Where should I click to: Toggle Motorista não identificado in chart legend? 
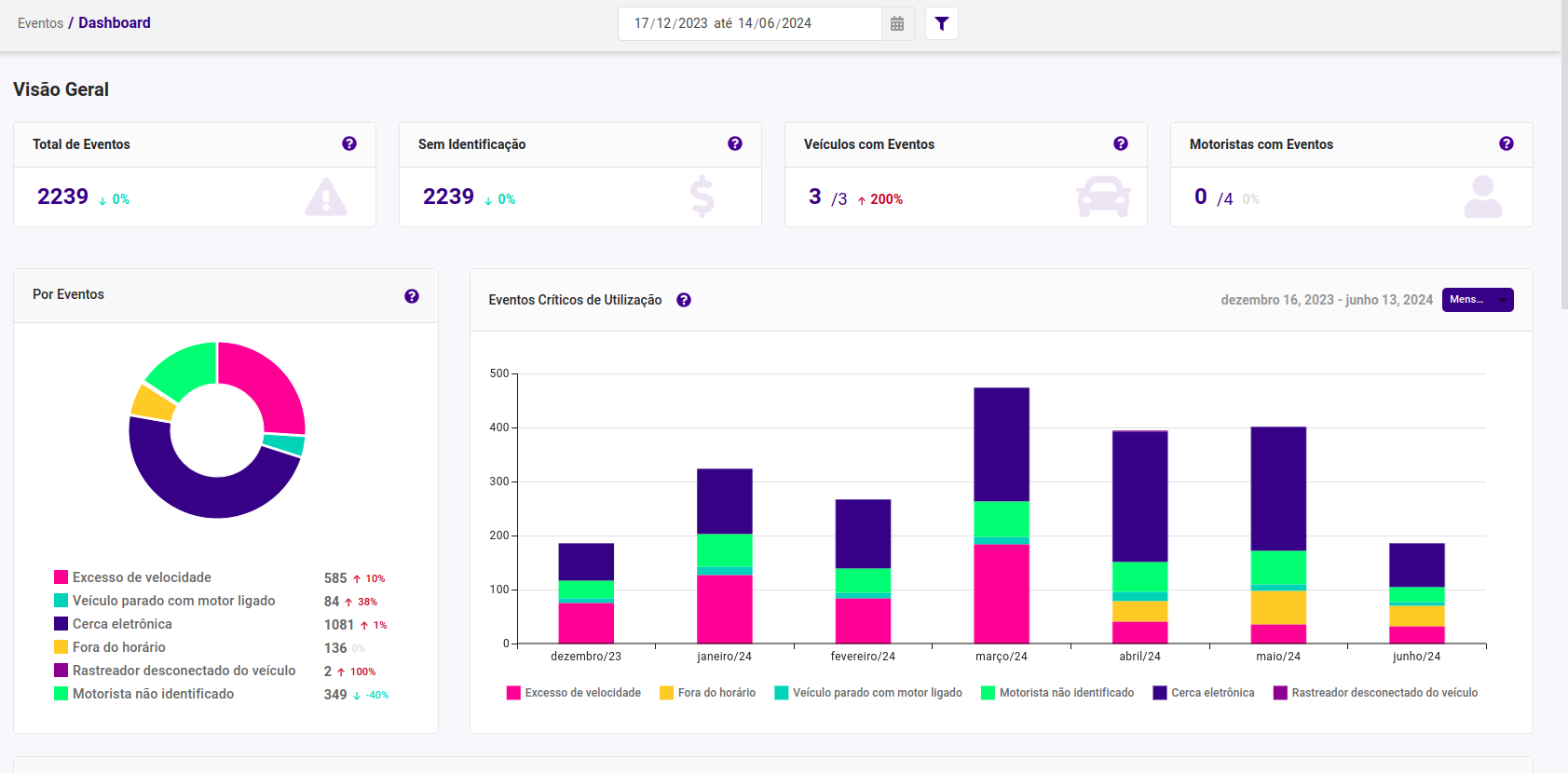click(1057, 693)
